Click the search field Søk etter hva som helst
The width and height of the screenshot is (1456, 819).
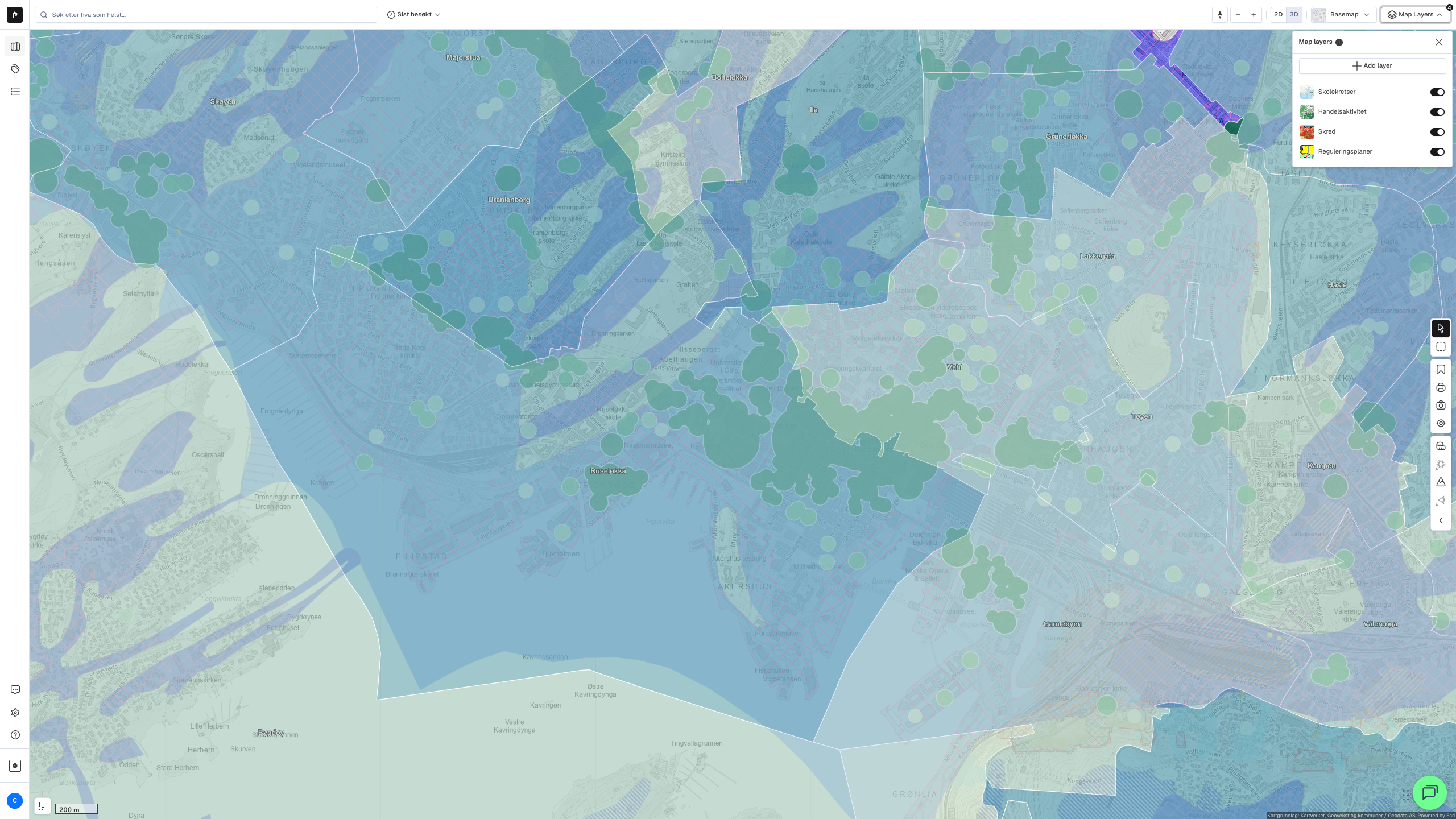click(x=206, y=15)
